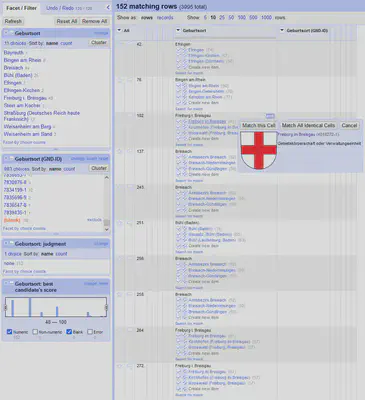
Task: Show 25 rows per page
Action: [x=222, y=18]
